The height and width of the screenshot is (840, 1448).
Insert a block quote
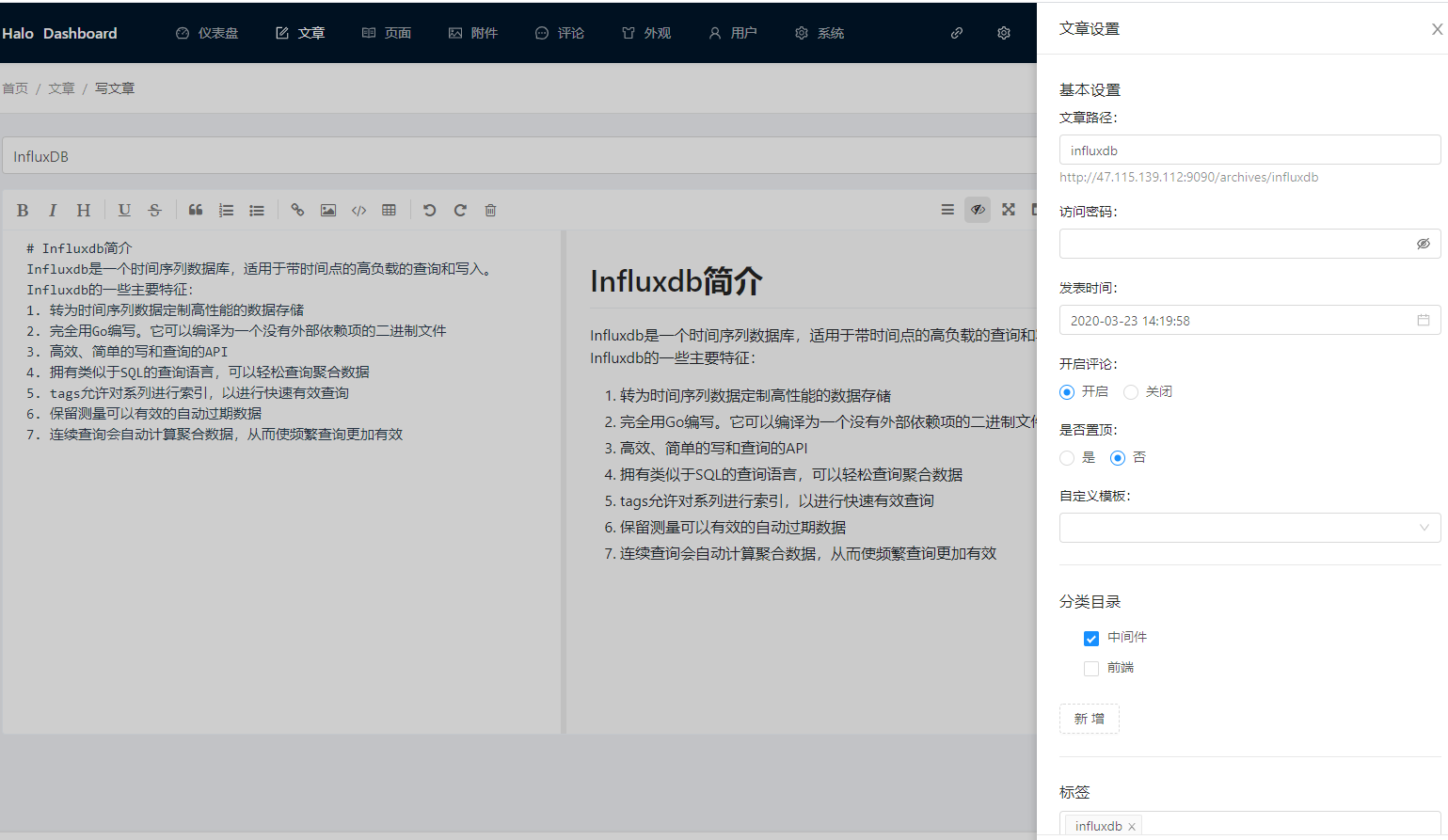(x=196, y=210)
